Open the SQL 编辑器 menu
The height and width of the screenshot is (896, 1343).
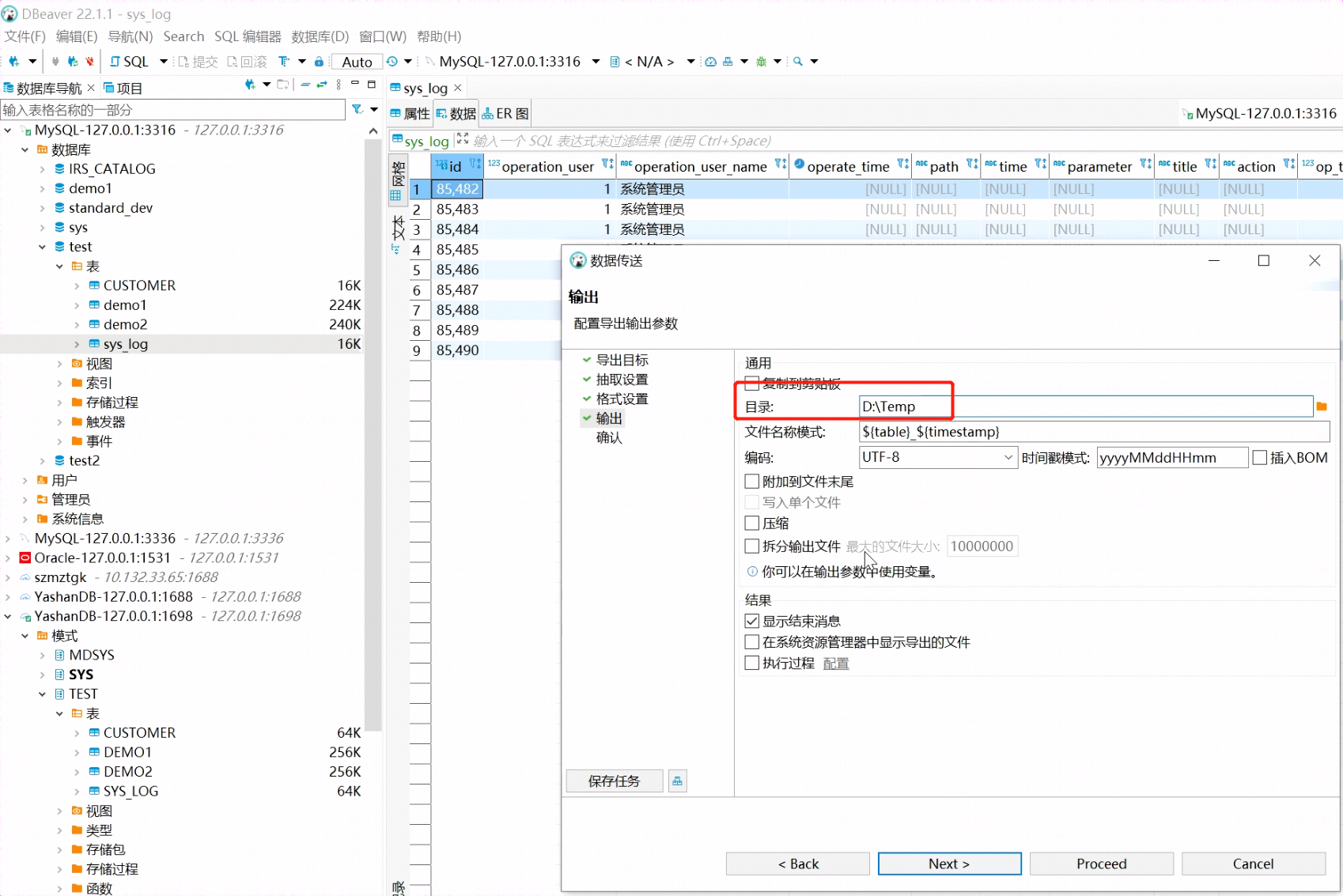(x=248, y=36)
